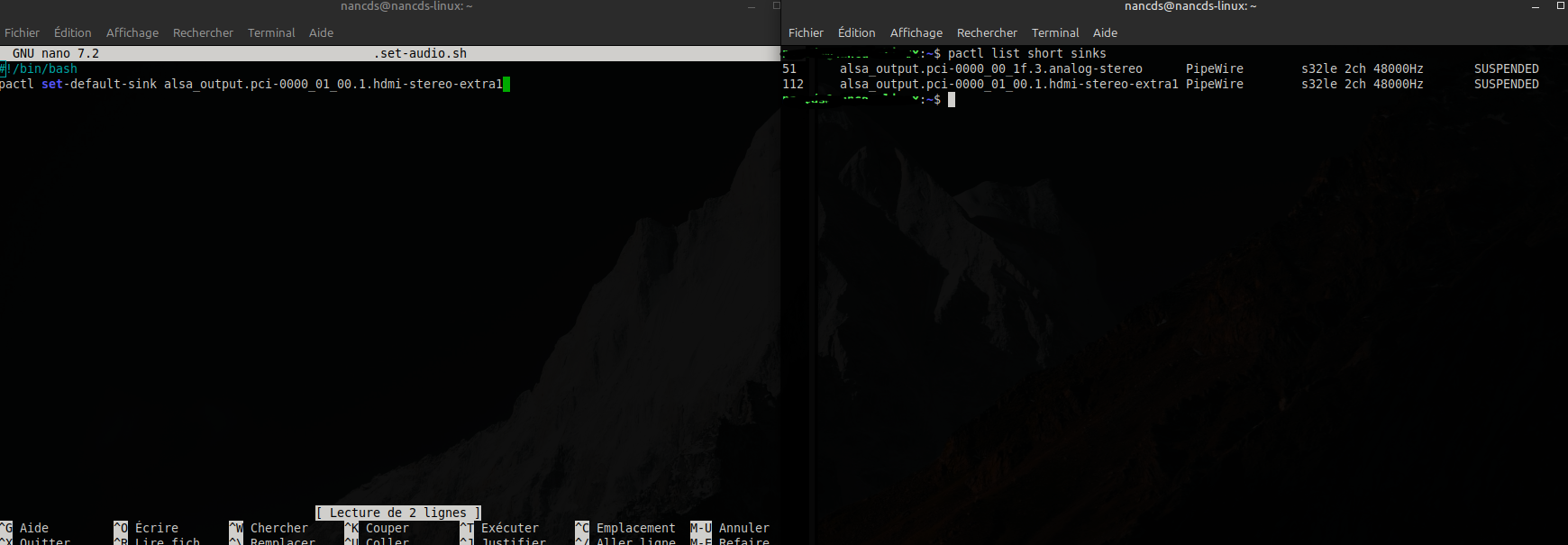The width and height of the screenshot is (1568, 545).
Task: Open Terminal menu in the pactl output window
Action: pos(1055,32)
